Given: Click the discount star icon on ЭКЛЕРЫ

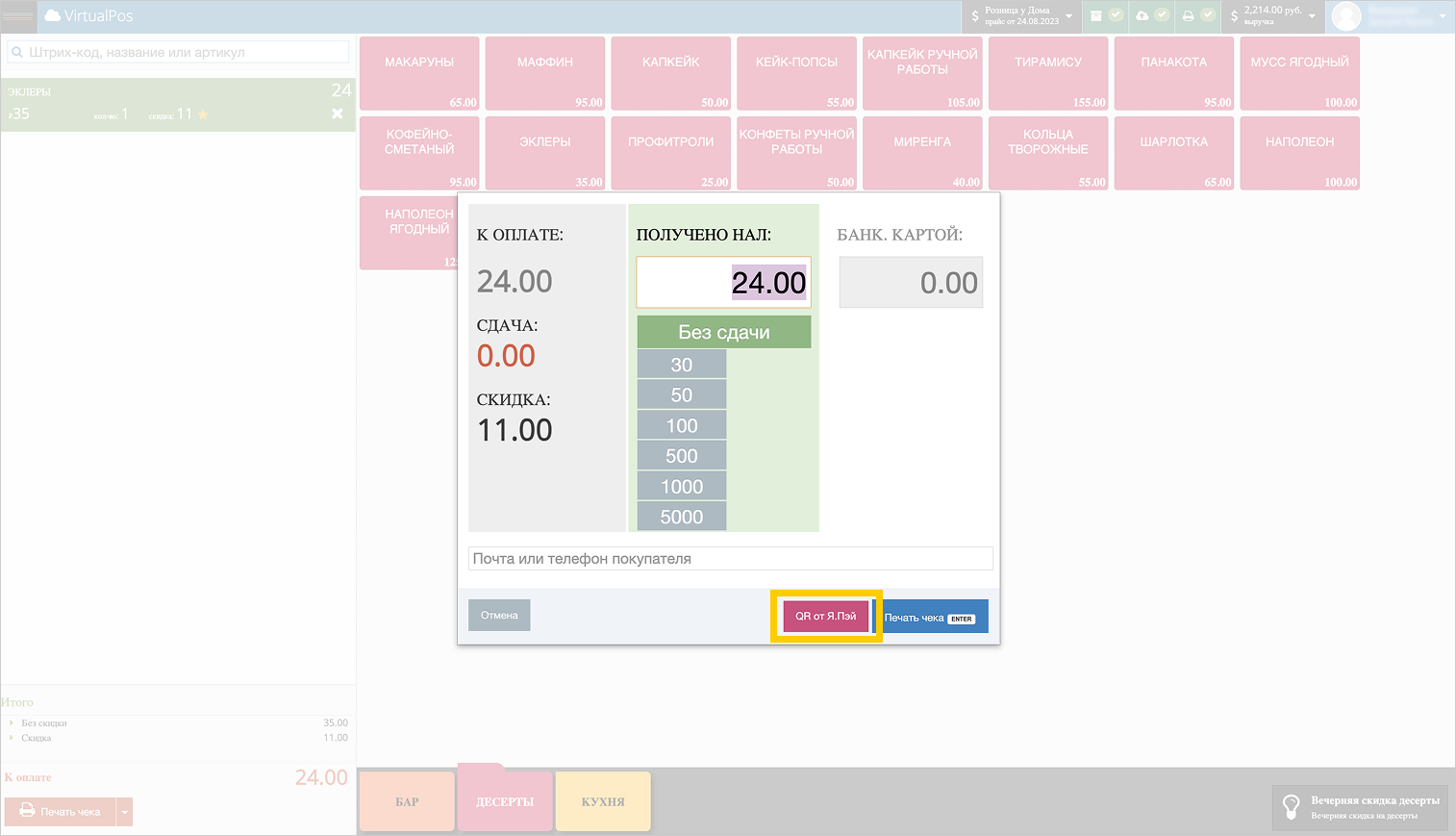Looking at the screenshot, I should tap(203, 114).
